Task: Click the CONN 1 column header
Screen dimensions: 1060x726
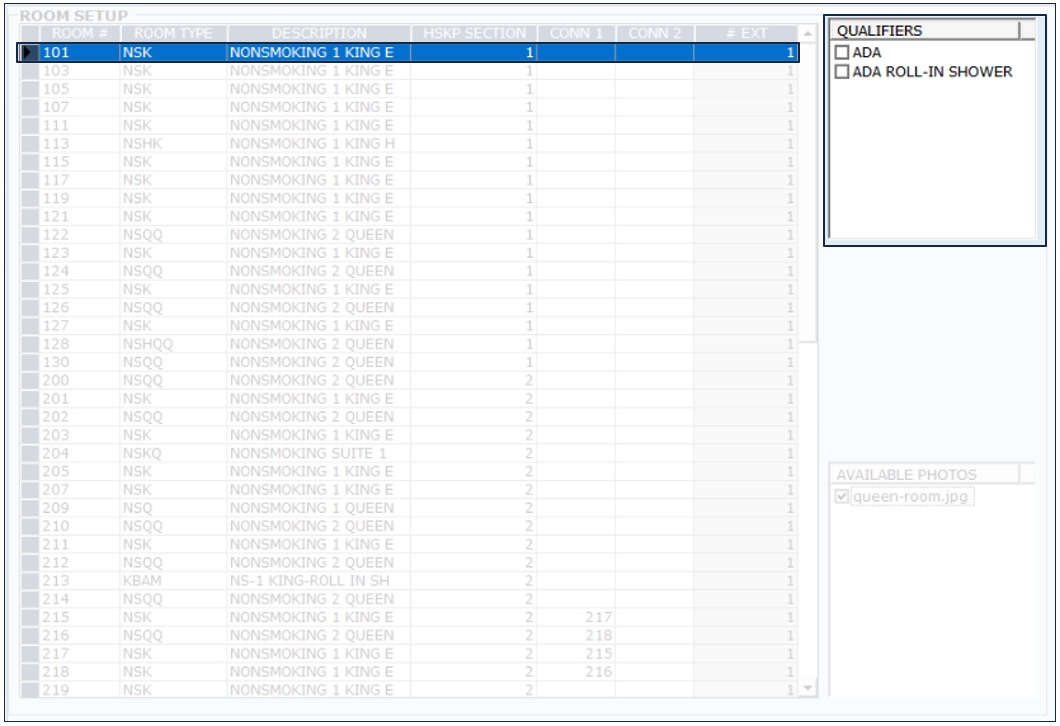Action: pyautogui.click(x=576, y=34)
